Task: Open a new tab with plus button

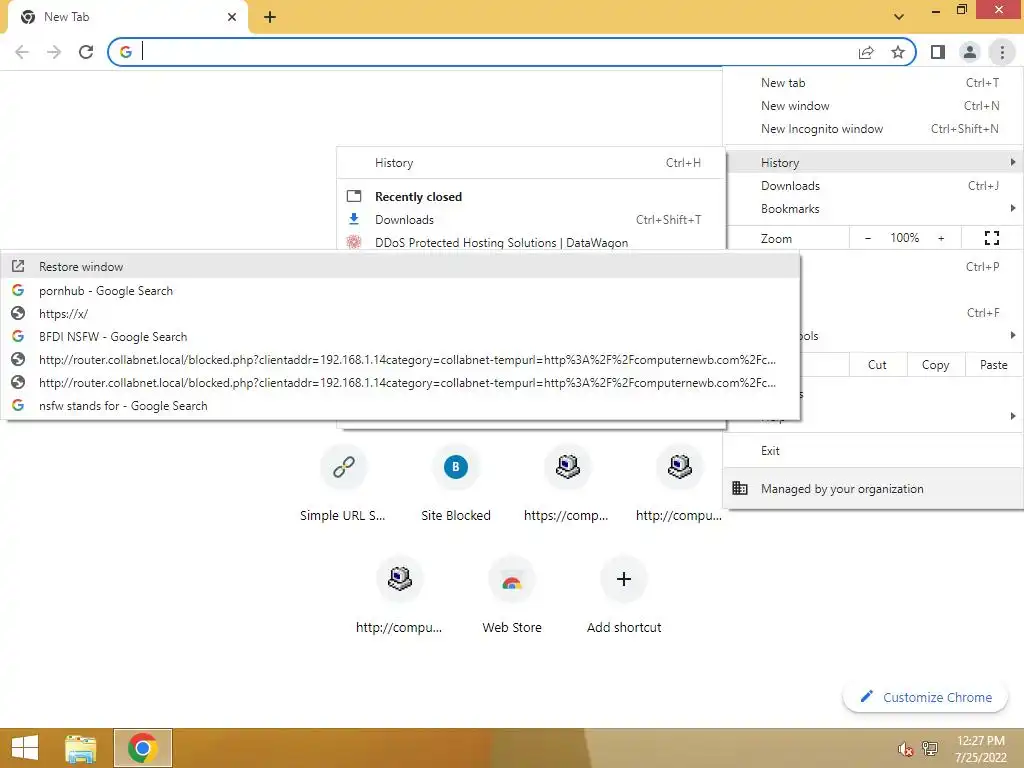Action: pos(270,17)
